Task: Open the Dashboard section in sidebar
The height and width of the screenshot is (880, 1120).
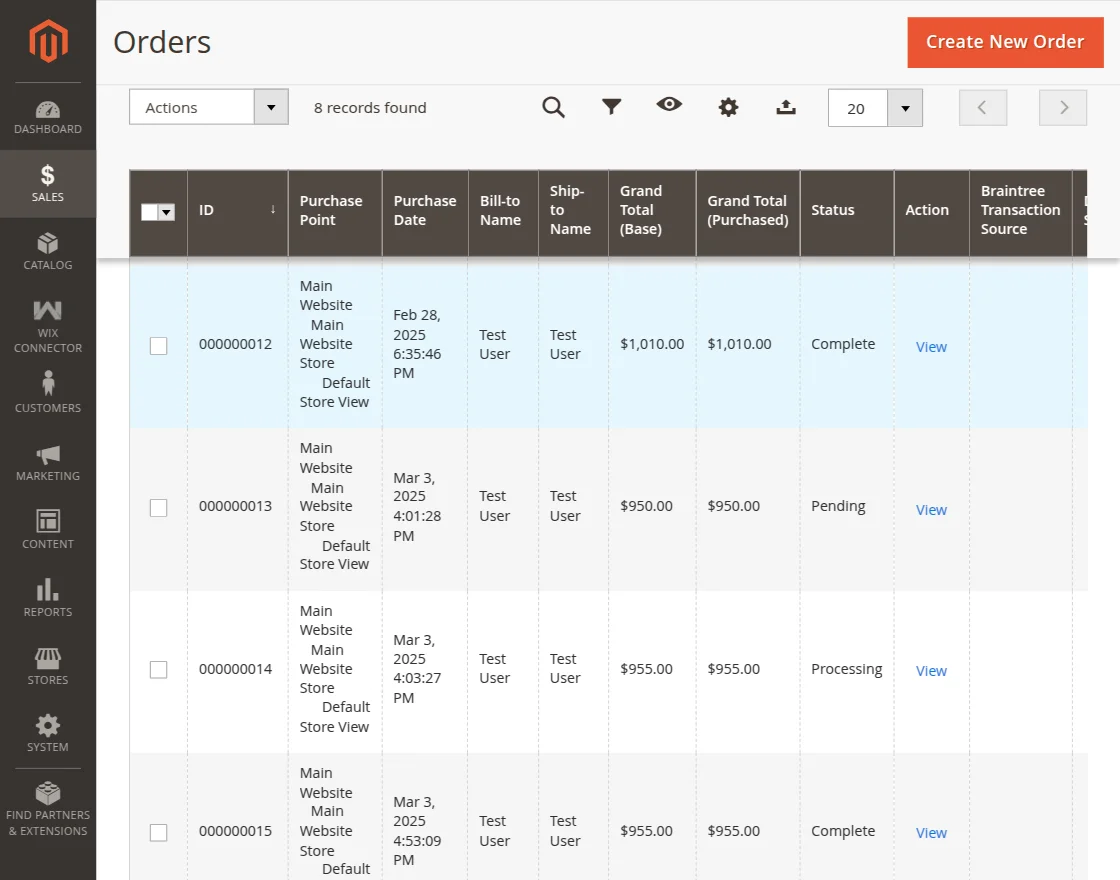Action: coord(48,113)
